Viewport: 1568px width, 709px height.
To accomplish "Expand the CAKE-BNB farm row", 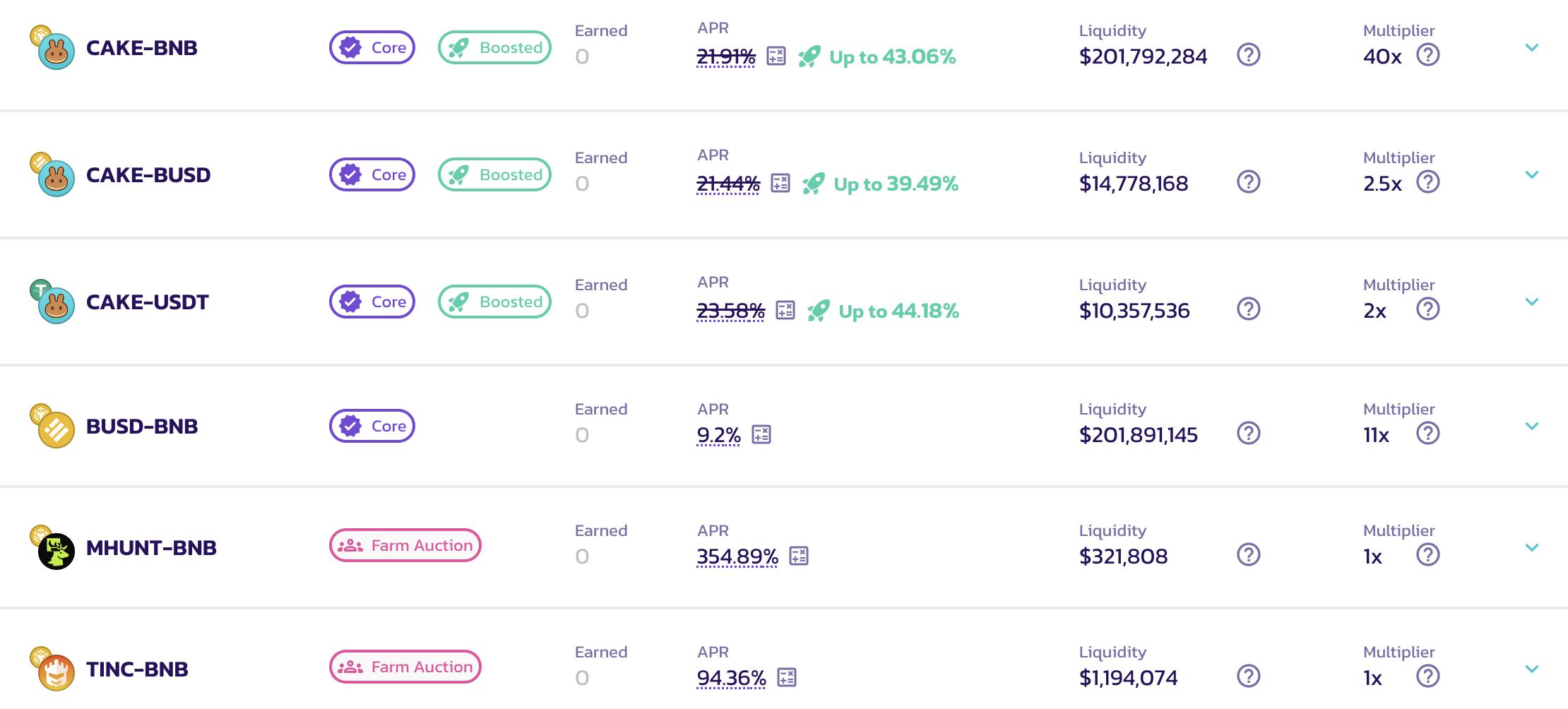I will coord(1531,48).
